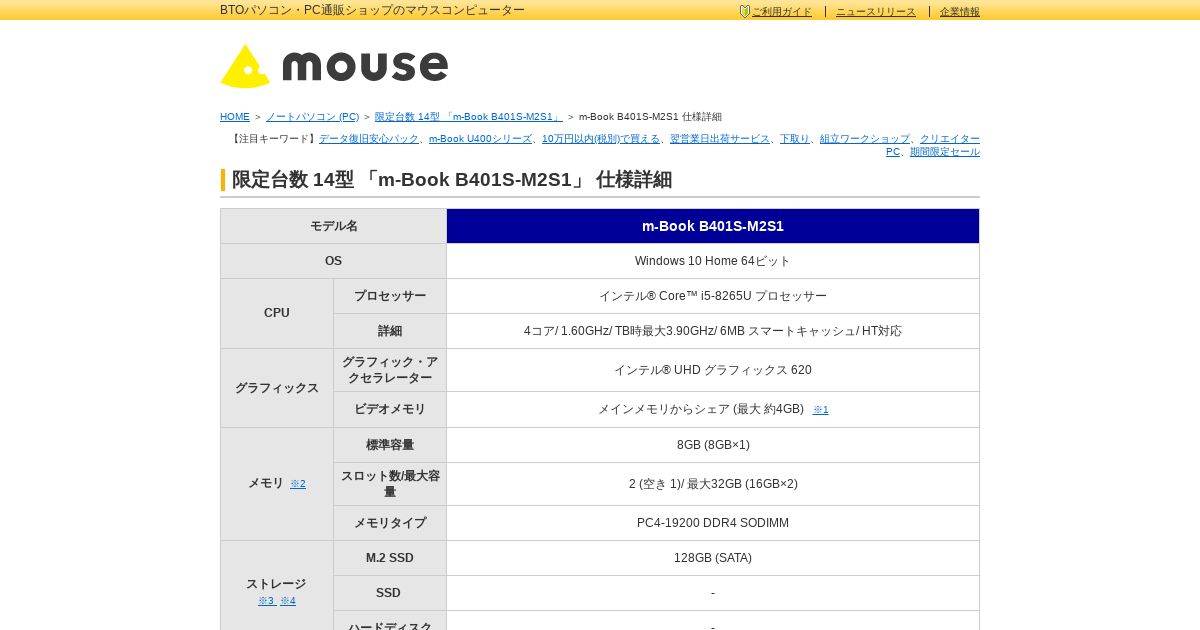Click BTOパソコン・PC通販ショップ tagline text
This screenshot has width=1200, height=630.
[372, 10]
